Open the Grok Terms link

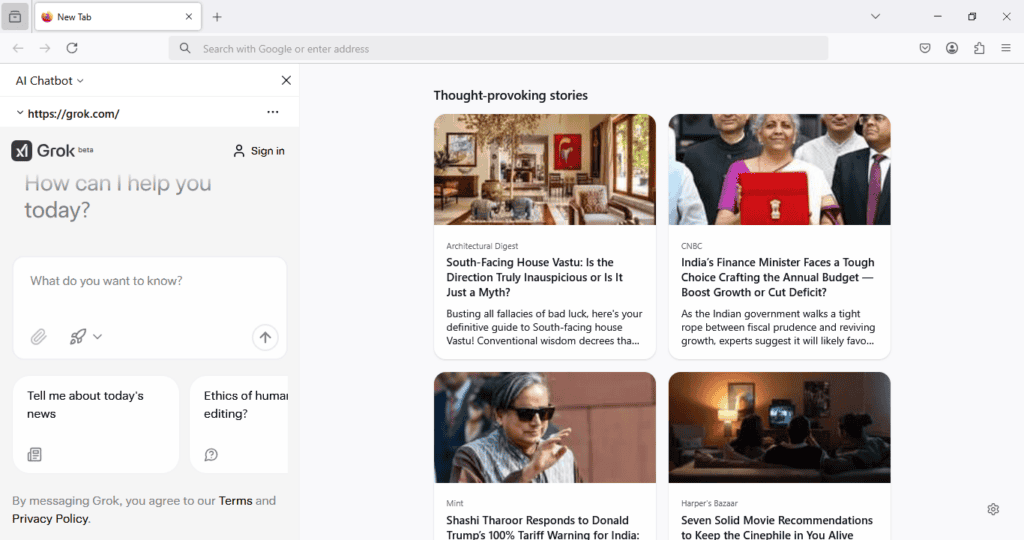pyautogui.click(x=235, y=501)
